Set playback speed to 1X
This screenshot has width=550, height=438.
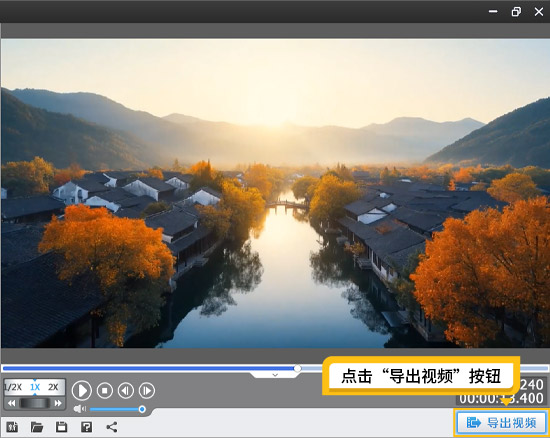[x=35, y=387]
